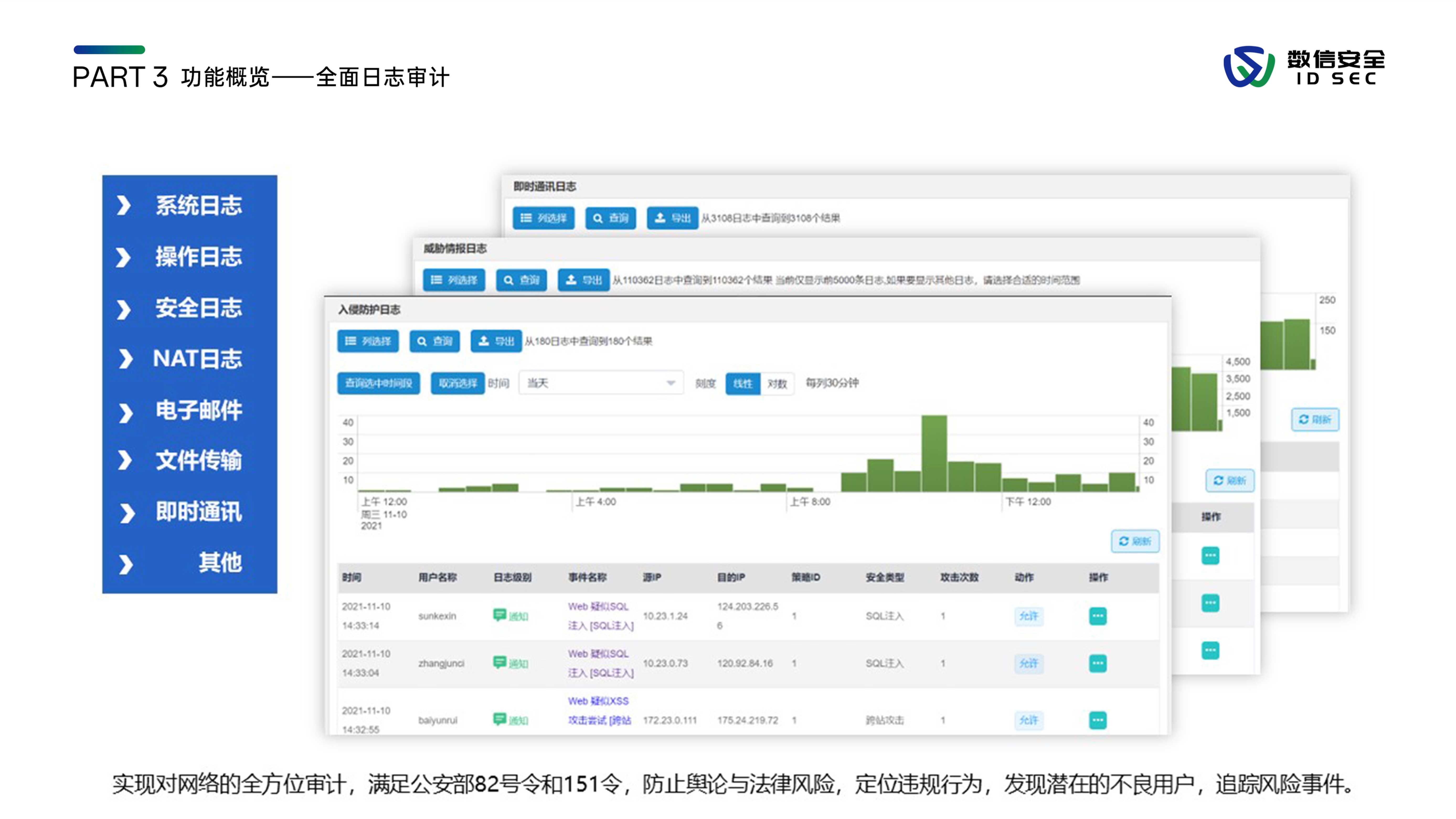
Task: Click 查询 search button in 入侵防护日志
Action: pos(434,341)
